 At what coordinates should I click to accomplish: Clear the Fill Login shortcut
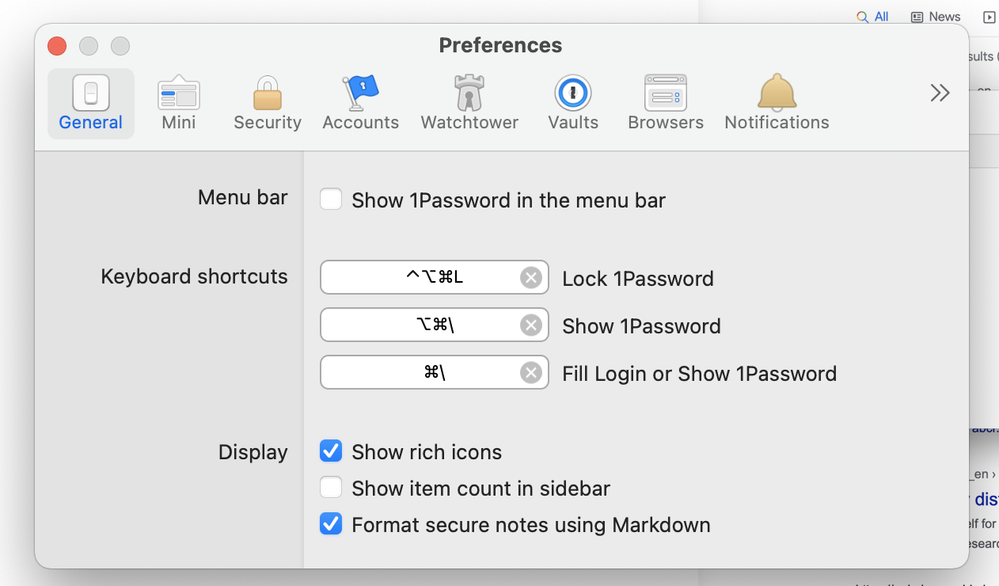point(531,373)
